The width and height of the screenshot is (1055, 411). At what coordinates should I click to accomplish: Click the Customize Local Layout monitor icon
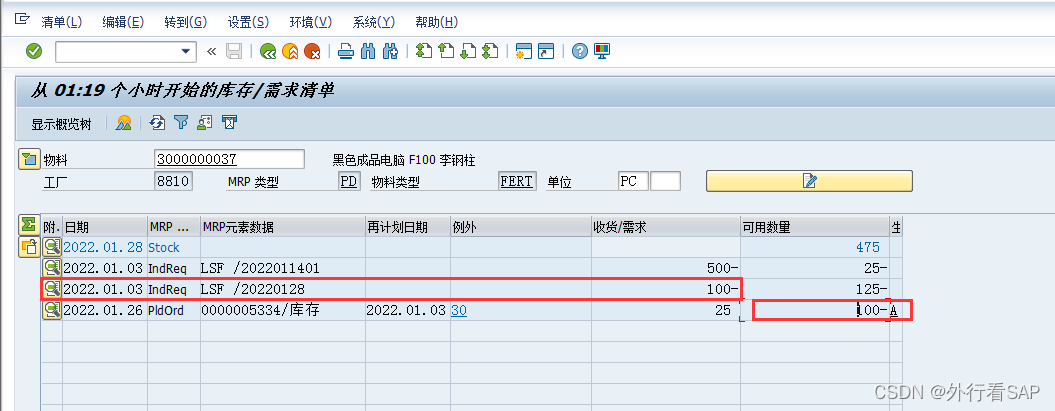point(602,51)
